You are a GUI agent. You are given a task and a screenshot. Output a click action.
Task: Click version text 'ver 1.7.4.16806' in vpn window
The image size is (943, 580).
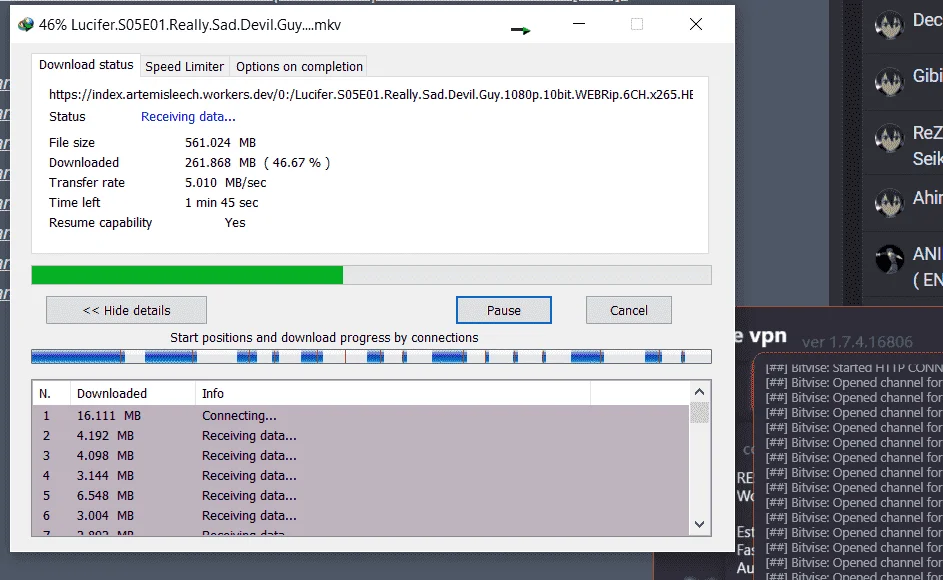[857, 342]
